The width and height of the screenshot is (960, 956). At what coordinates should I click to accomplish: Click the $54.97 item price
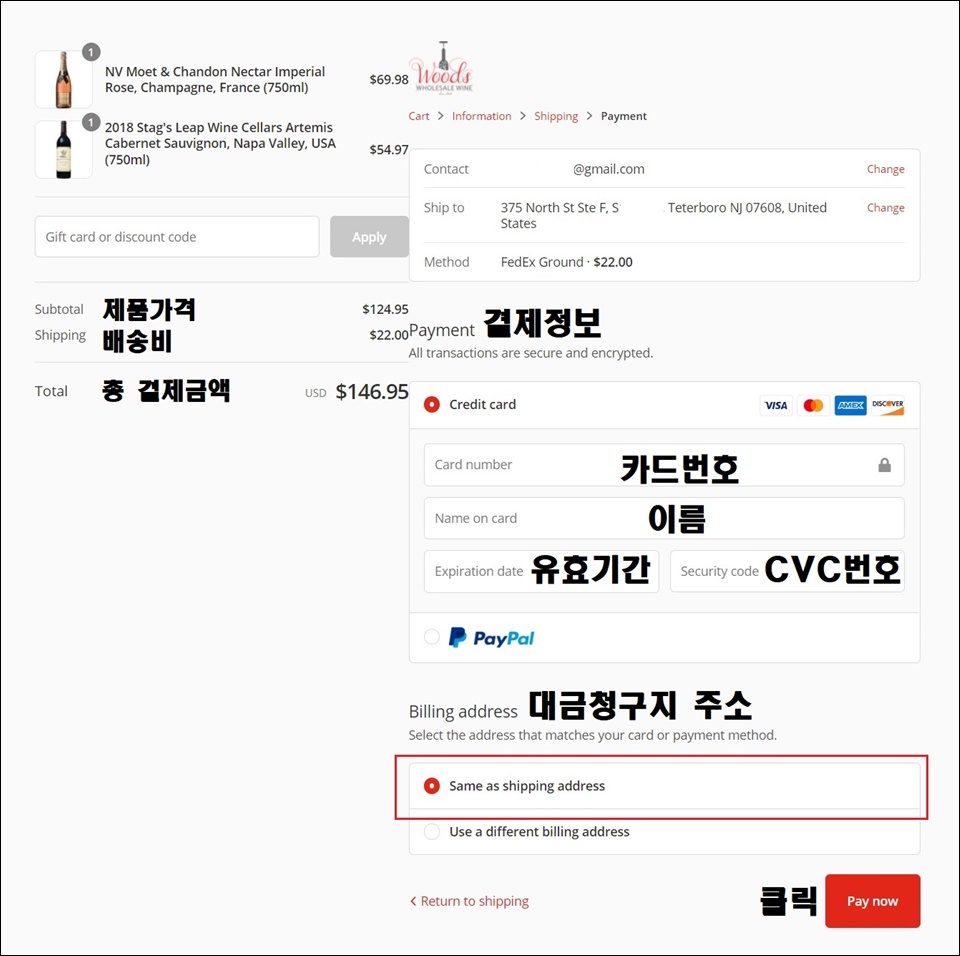tap(389, 149)
